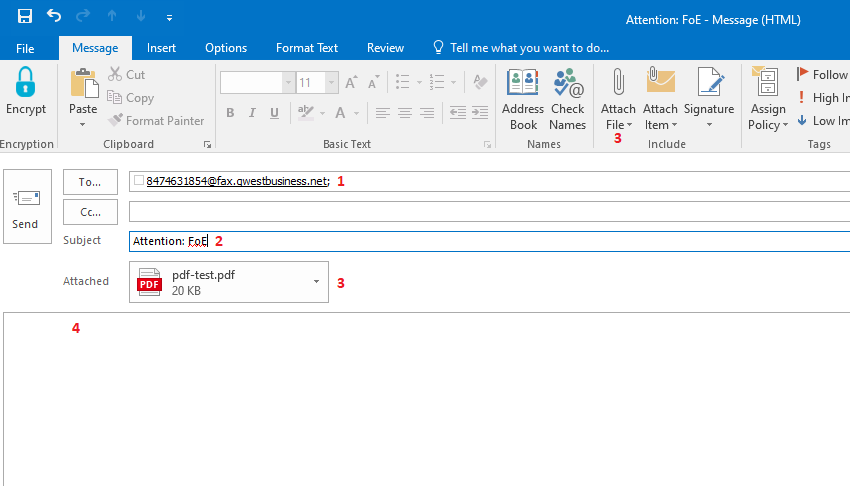Open the font color picker arrow
The height and width of the screenshot is (486, 850).
[357, 113]
